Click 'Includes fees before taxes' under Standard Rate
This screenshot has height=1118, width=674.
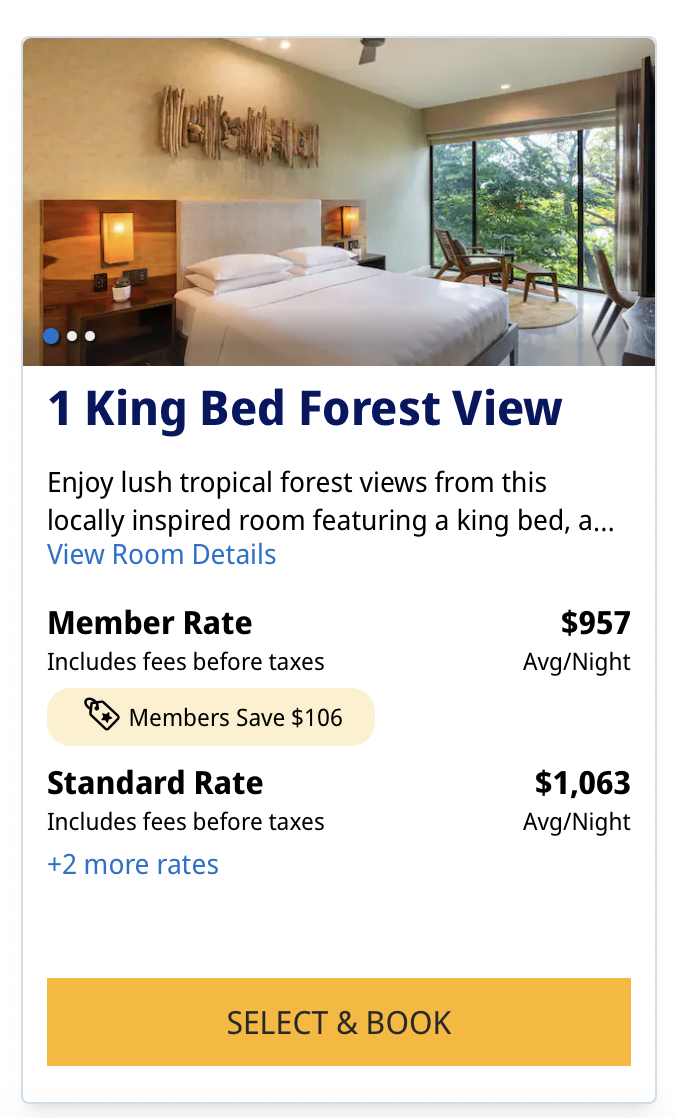tap(186, 822)
